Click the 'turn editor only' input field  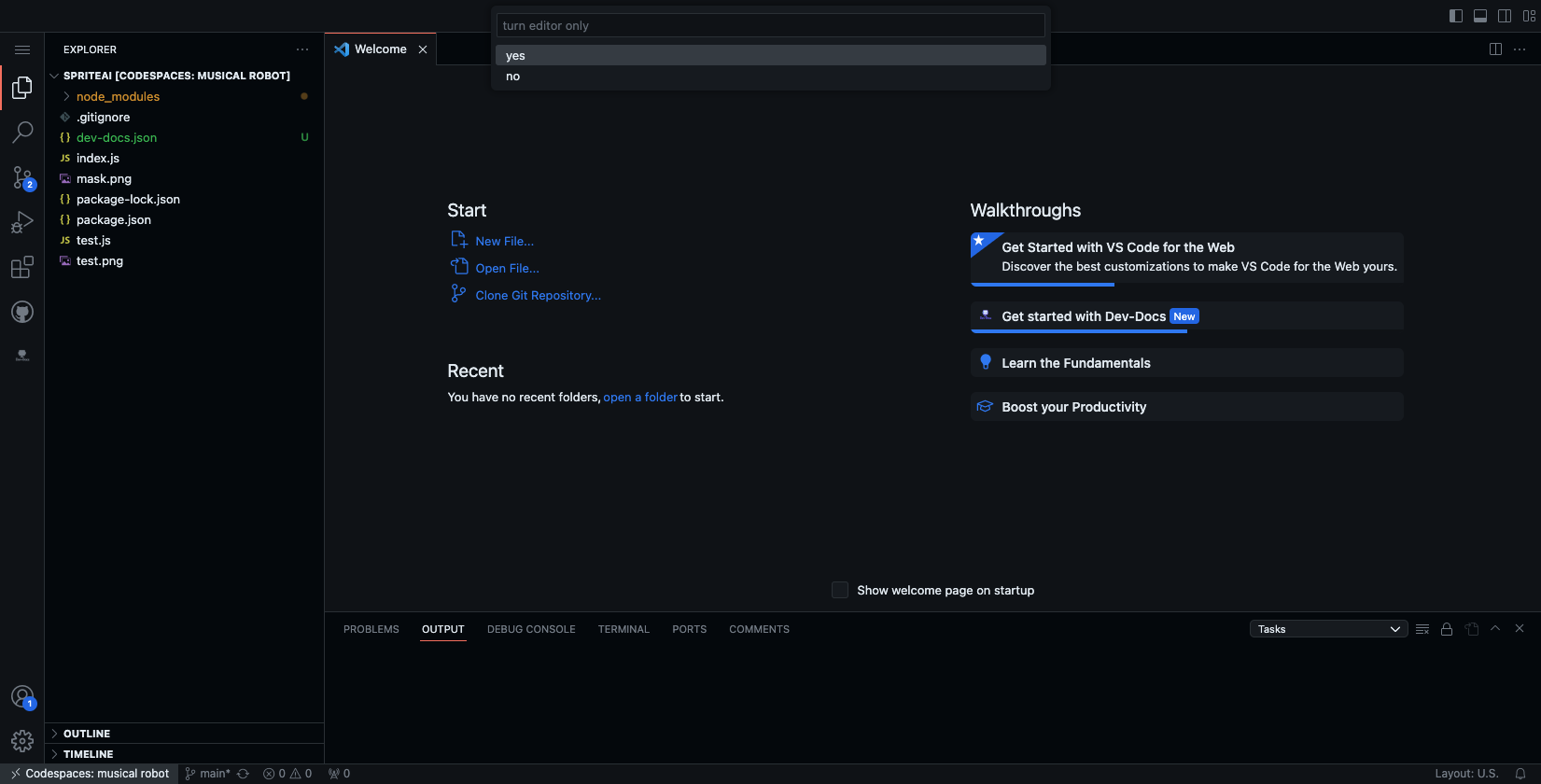pyautogui.click(x=770, y=25)
